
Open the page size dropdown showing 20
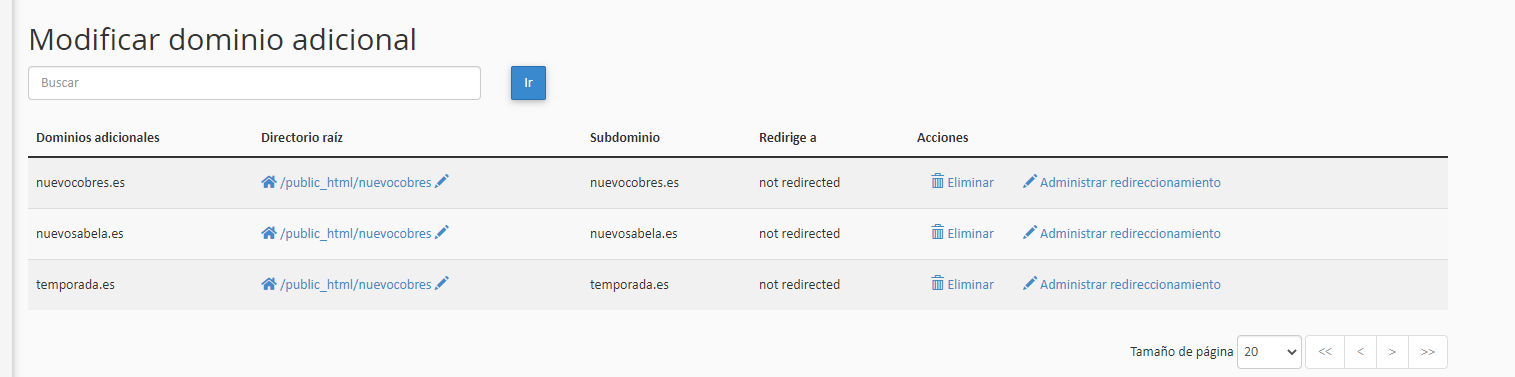1269,352
